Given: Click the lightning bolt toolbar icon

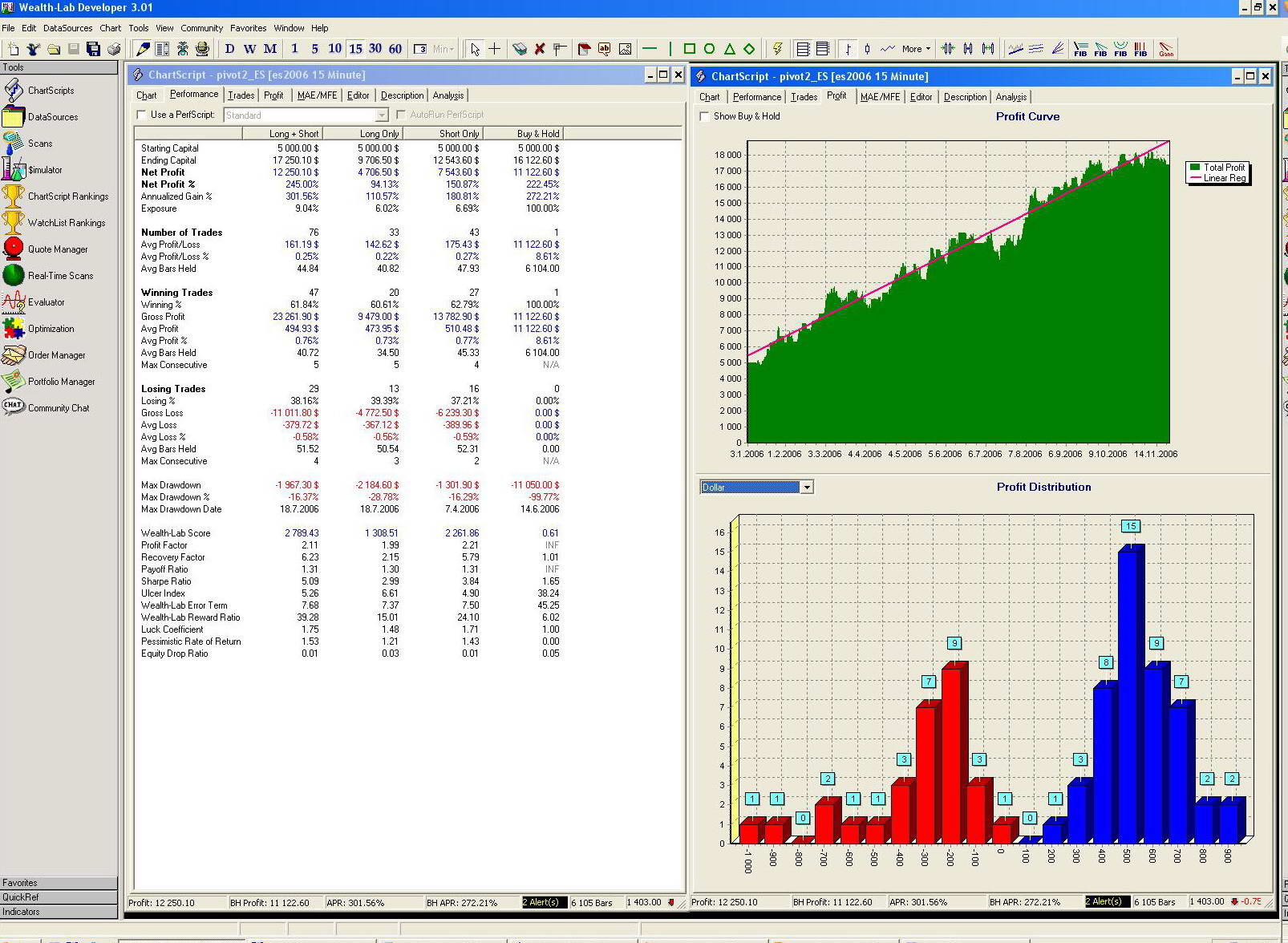Looking at the screenshot, I should pyautogui.click(x=777, y=49).
